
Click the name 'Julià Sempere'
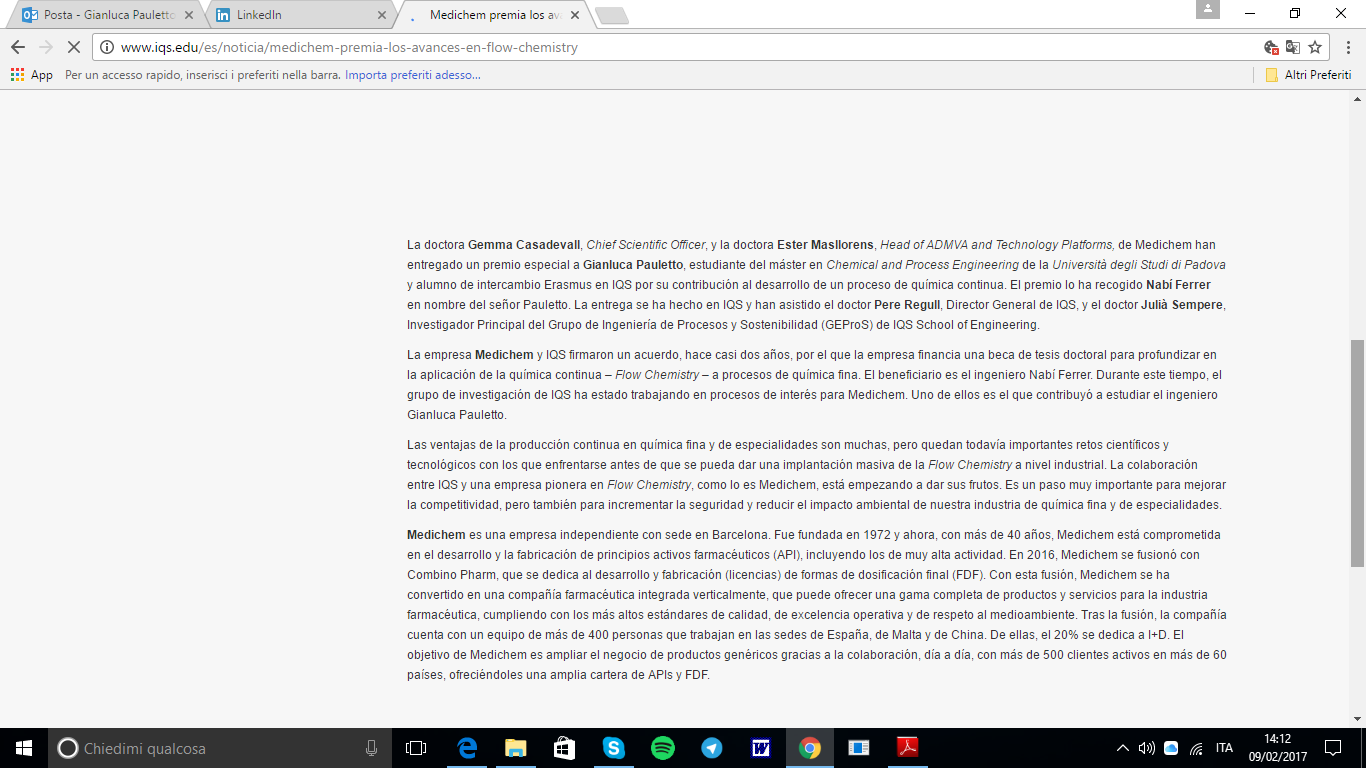pyautogui.click(x=1182, y=305)
